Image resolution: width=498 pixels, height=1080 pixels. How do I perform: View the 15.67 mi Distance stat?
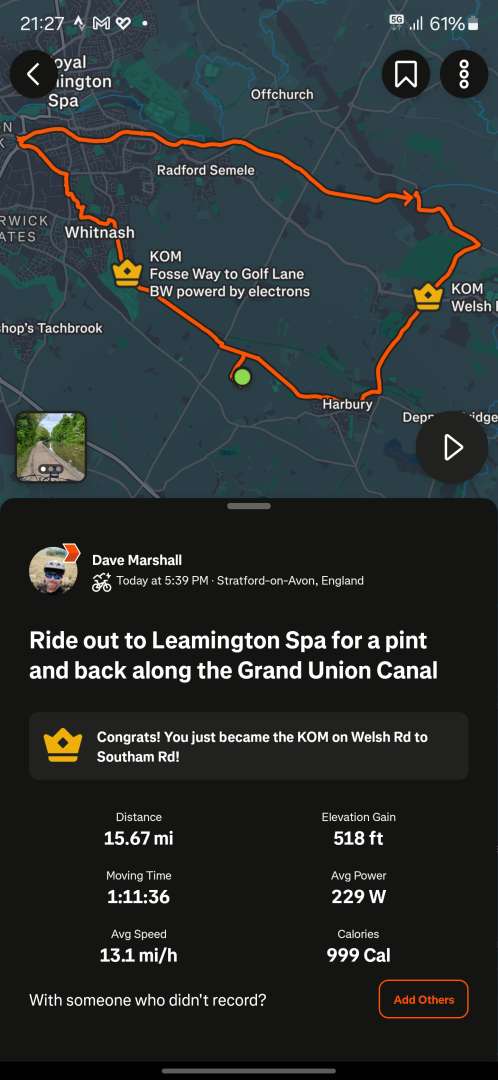pyautogui.click(x=138, y=829)
